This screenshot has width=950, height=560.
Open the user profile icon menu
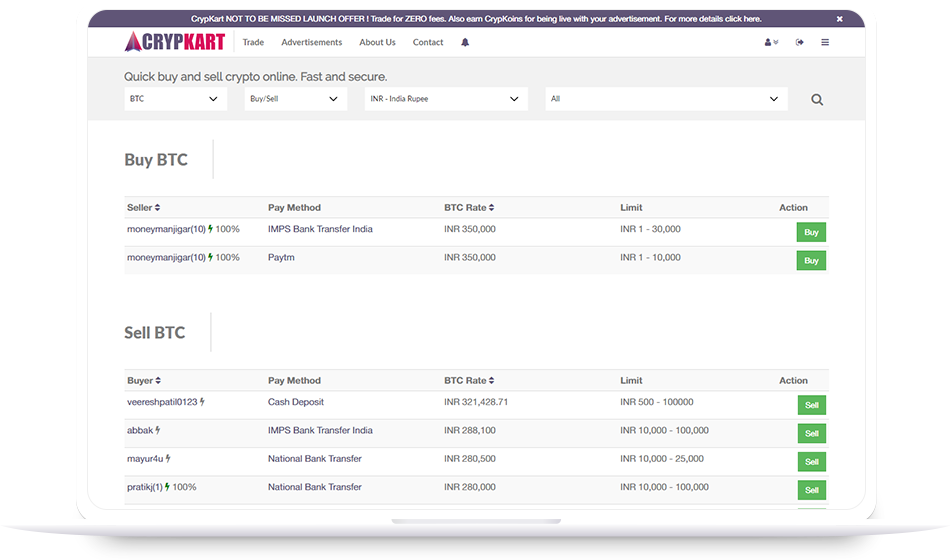pos(770,43)
